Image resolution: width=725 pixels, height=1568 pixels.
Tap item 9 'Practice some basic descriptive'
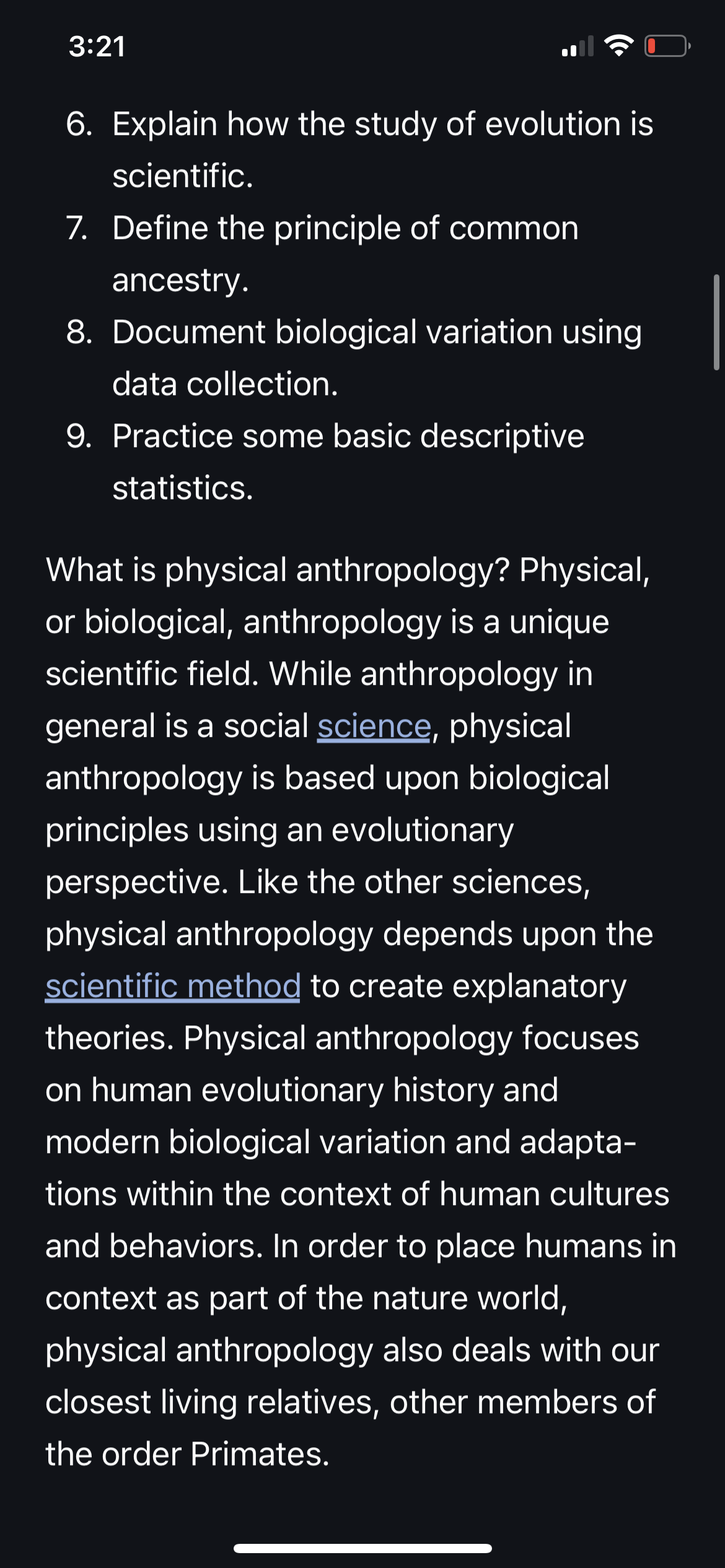coord(325,462)
